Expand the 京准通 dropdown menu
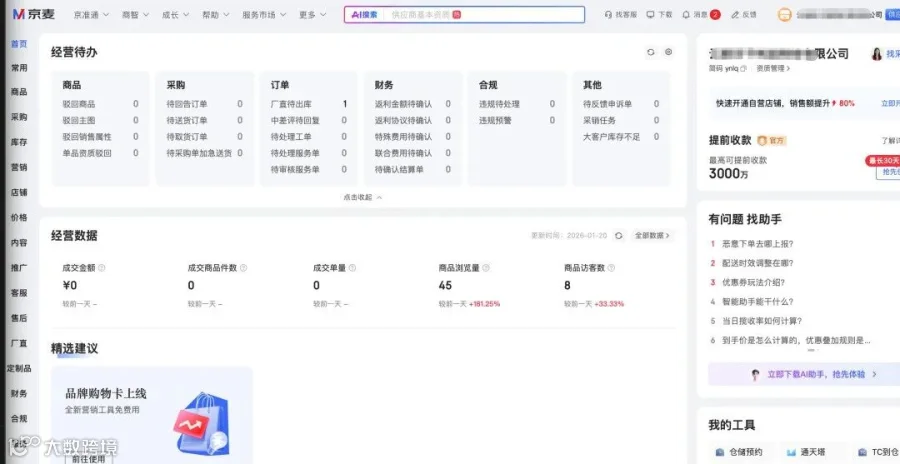This screenshot has height=464, width=900. pyautogui.click(x=91, y=15)
